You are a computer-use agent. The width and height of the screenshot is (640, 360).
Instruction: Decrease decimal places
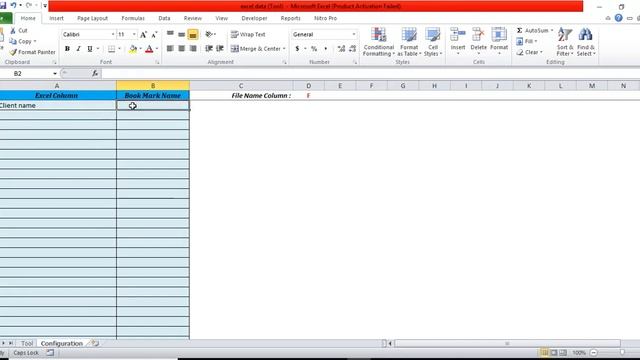[353, 49]
